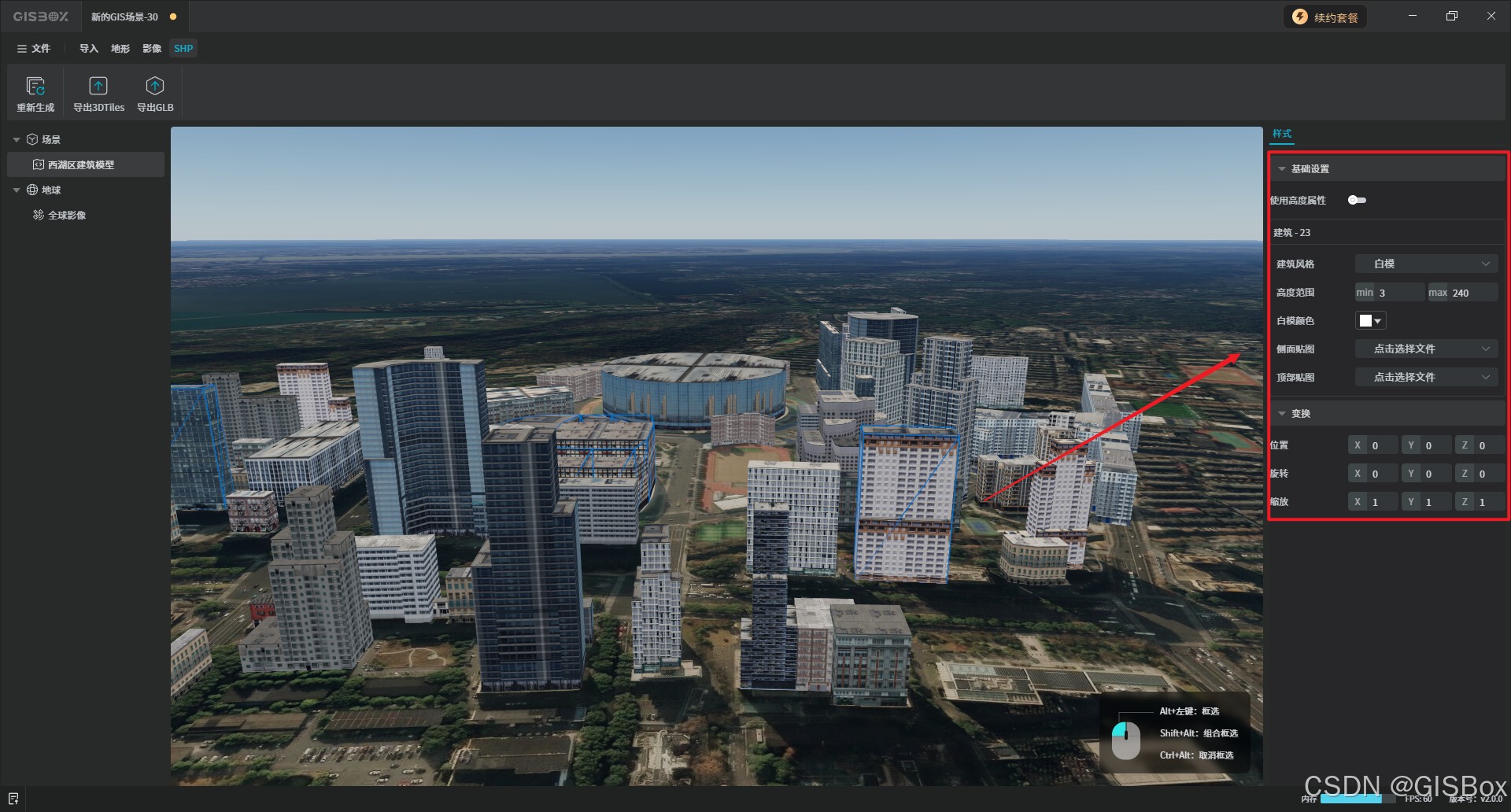Open the 顶部贴图 file dropdown
The width and height of the screenshot is (1511, 812).
(x=1426, y=377)
